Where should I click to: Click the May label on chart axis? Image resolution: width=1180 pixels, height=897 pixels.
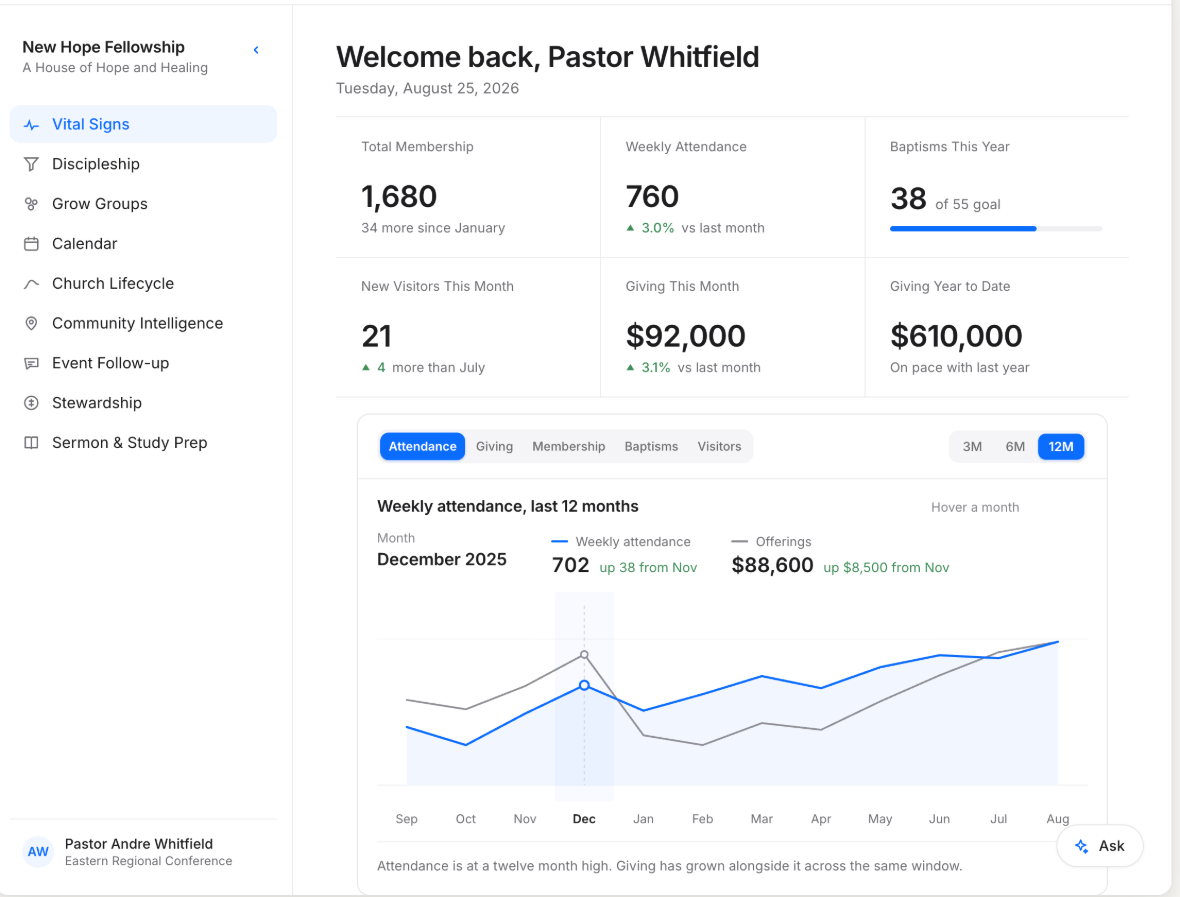(880, 819)
